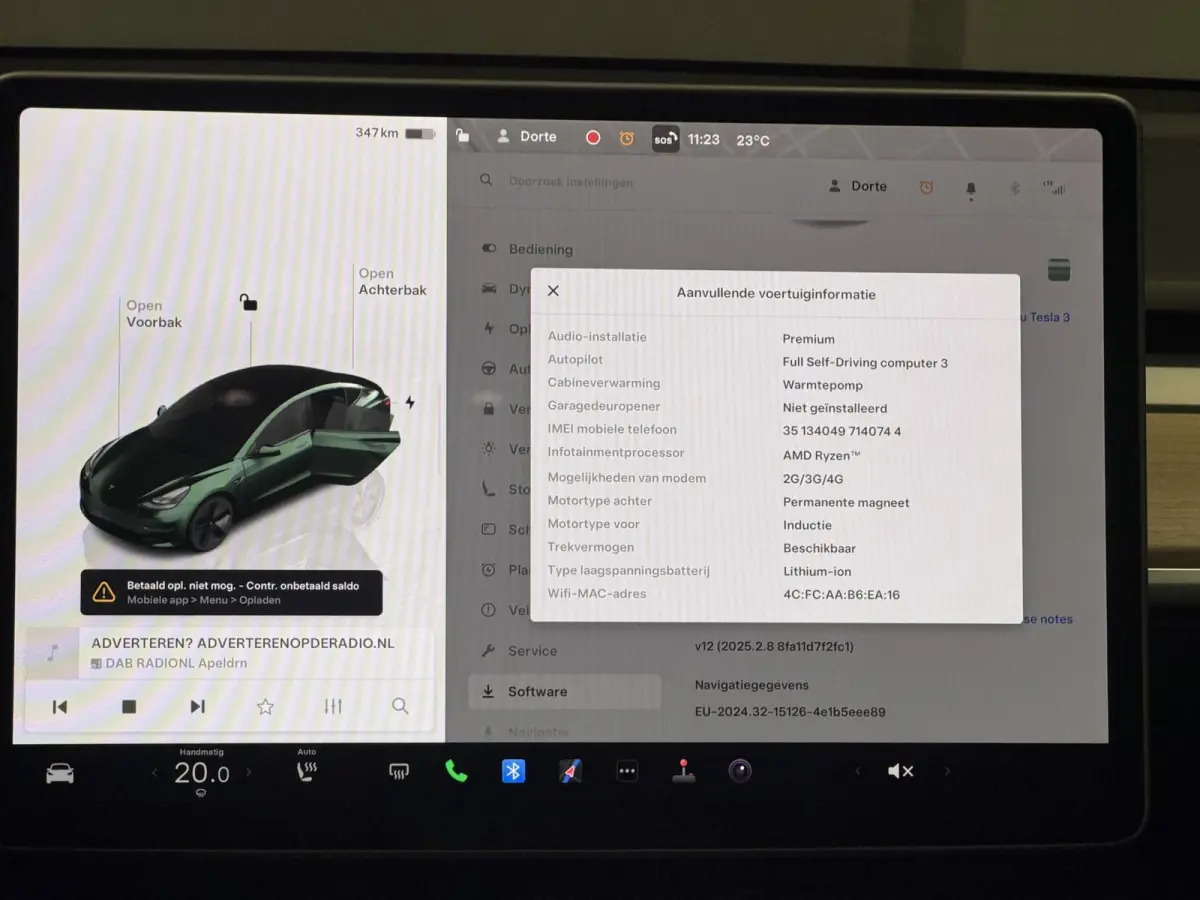Tap the media album art thumbnail
The image size is (1200, 900).
coord(52,652)
